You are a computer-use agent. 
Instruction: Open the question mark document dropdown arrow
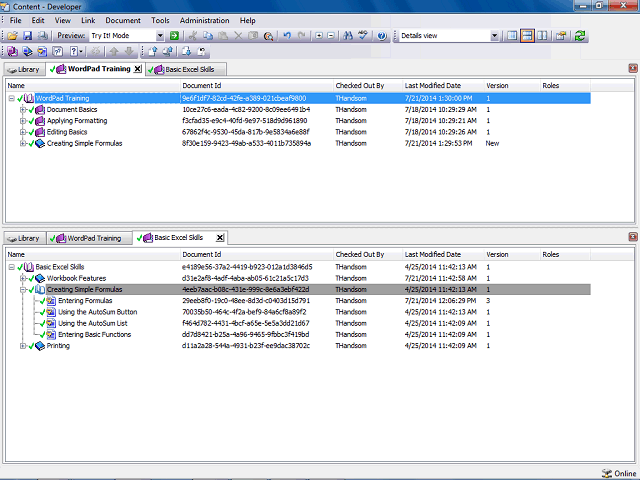81,51
